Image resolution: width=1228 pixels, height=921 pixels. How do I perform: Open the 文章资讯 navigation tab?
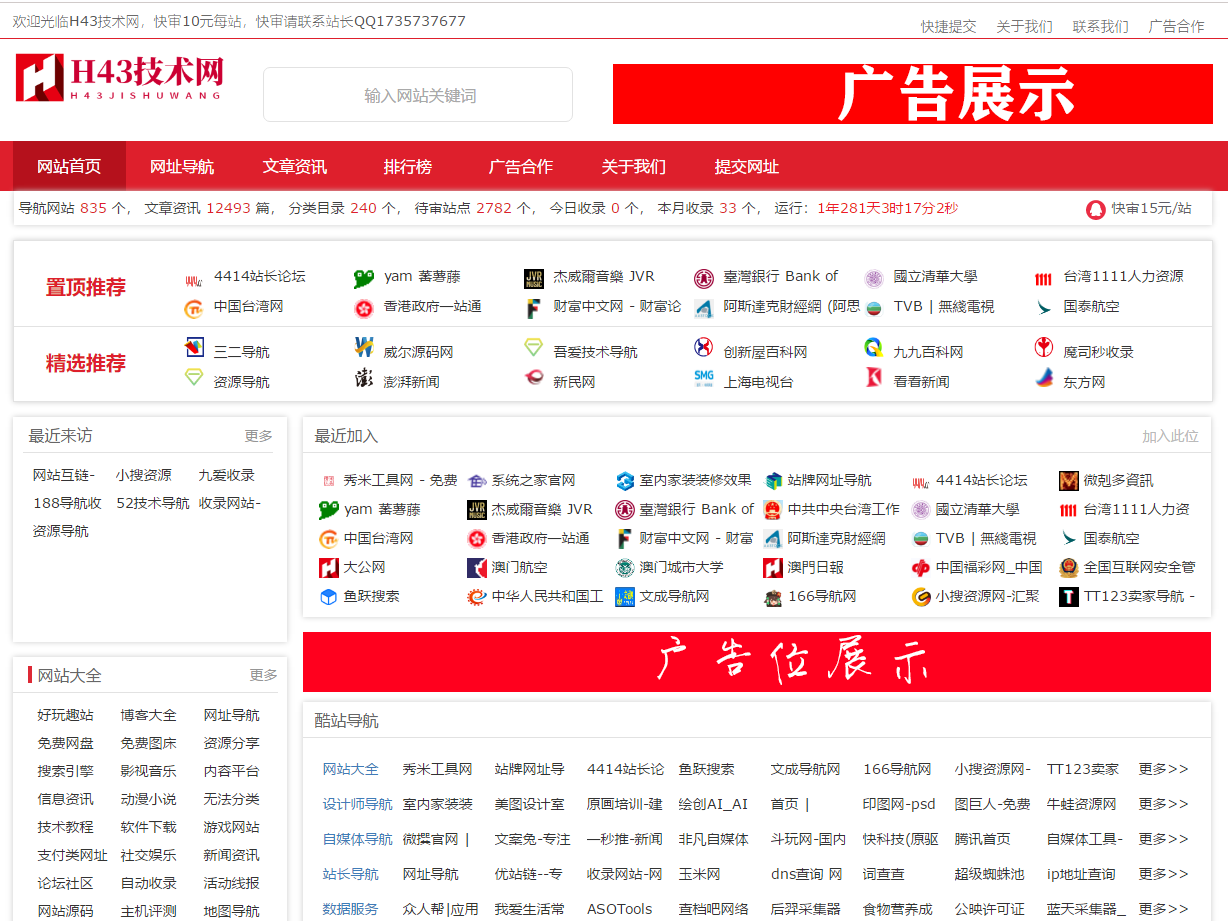295,167
